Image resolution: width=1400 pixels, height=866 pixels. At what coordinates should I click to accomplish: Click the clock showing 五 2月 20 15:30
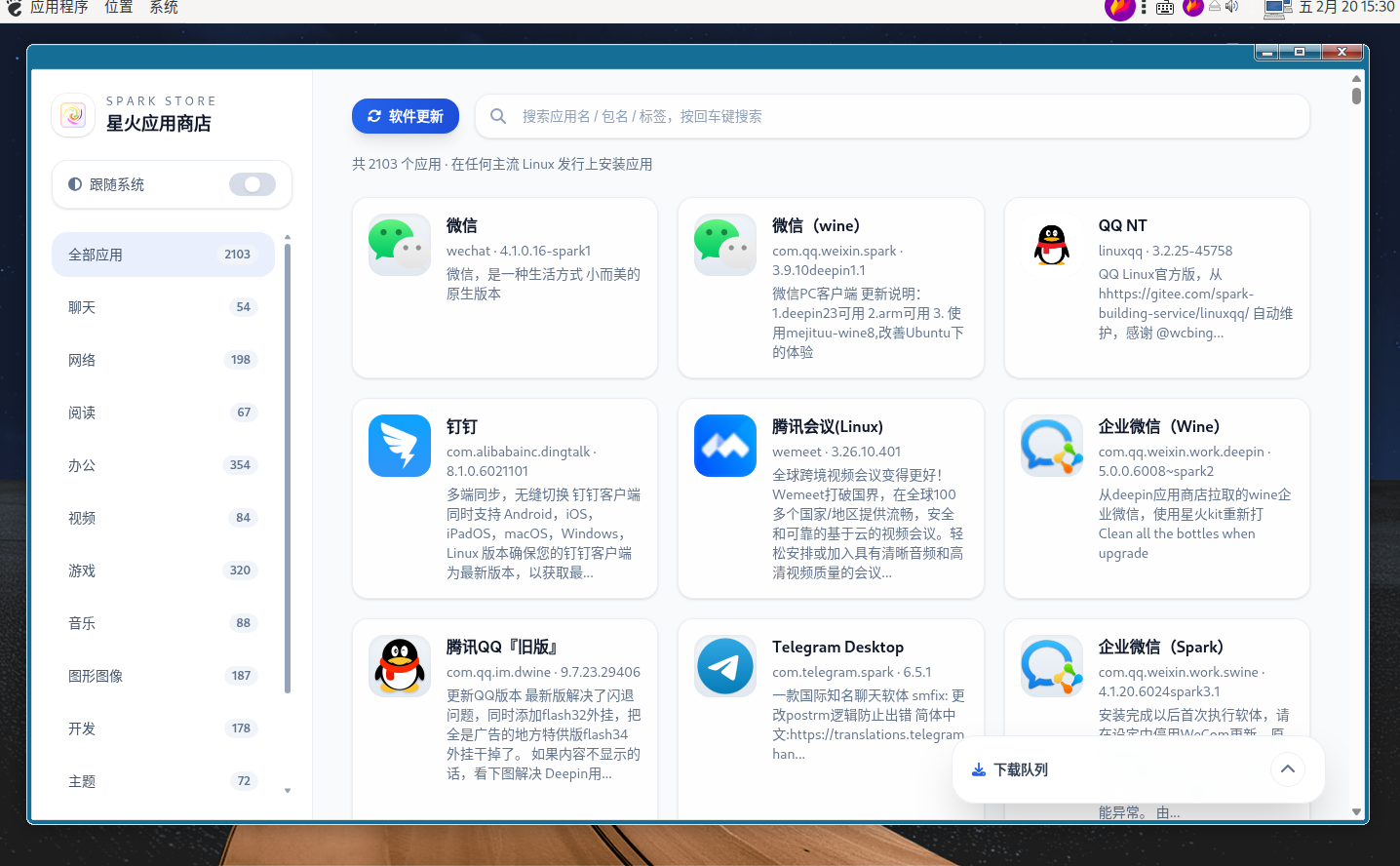1347,7
